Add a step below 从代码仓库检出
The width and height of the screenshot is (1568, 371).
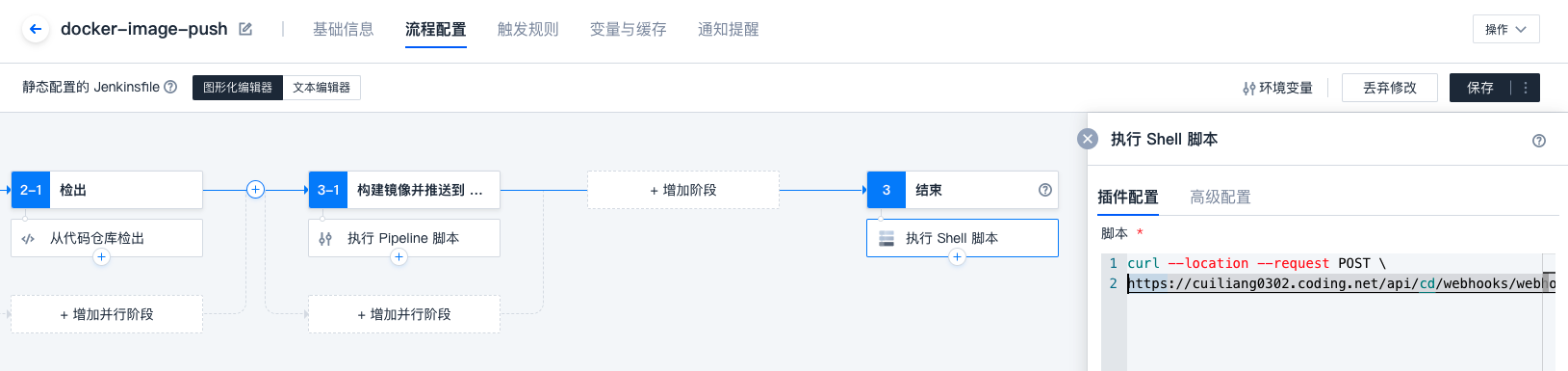[x=101, y=257]
